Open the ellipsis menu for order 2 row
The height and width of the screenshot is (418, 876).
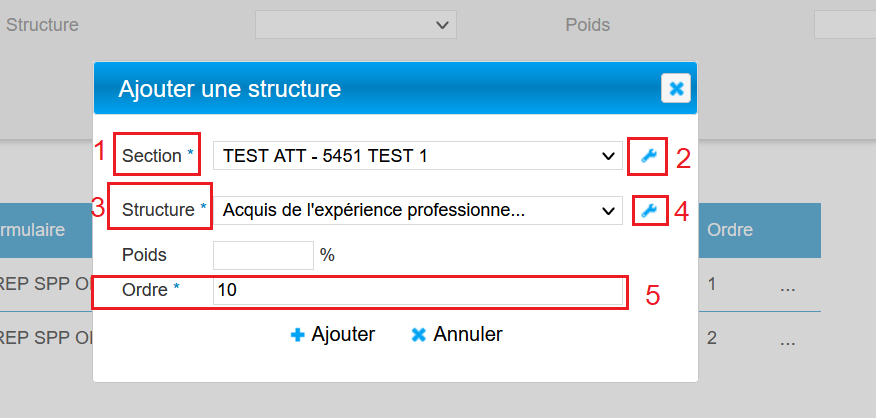(788, 339)
